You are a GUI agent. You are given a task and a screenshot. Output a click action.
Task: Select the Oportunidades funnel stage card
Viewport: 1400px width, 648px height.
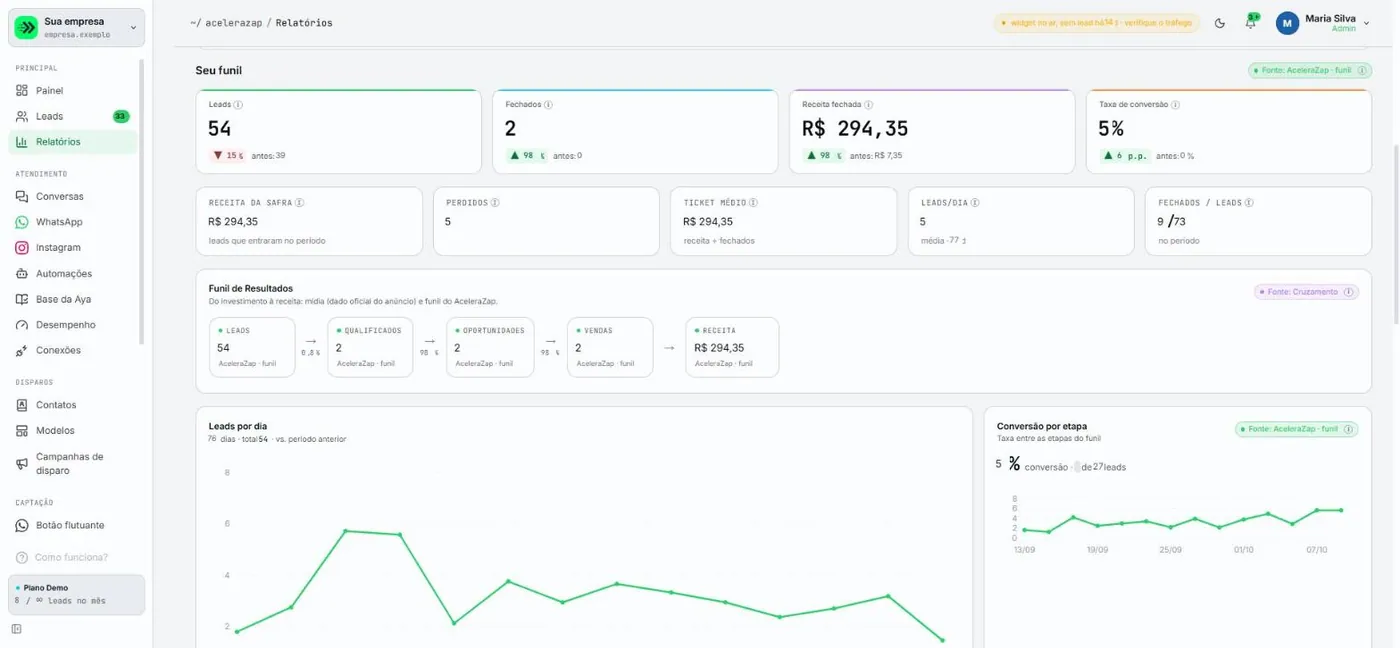tap(491, 347)
